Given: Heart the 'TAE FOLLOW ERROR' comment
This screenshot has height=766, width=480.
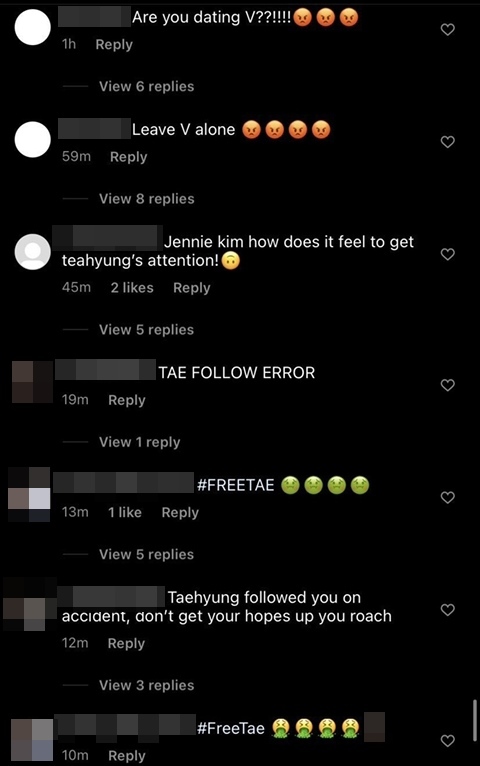Looking at the screenshot, I should pyautogui.click(x=448, y=385).
